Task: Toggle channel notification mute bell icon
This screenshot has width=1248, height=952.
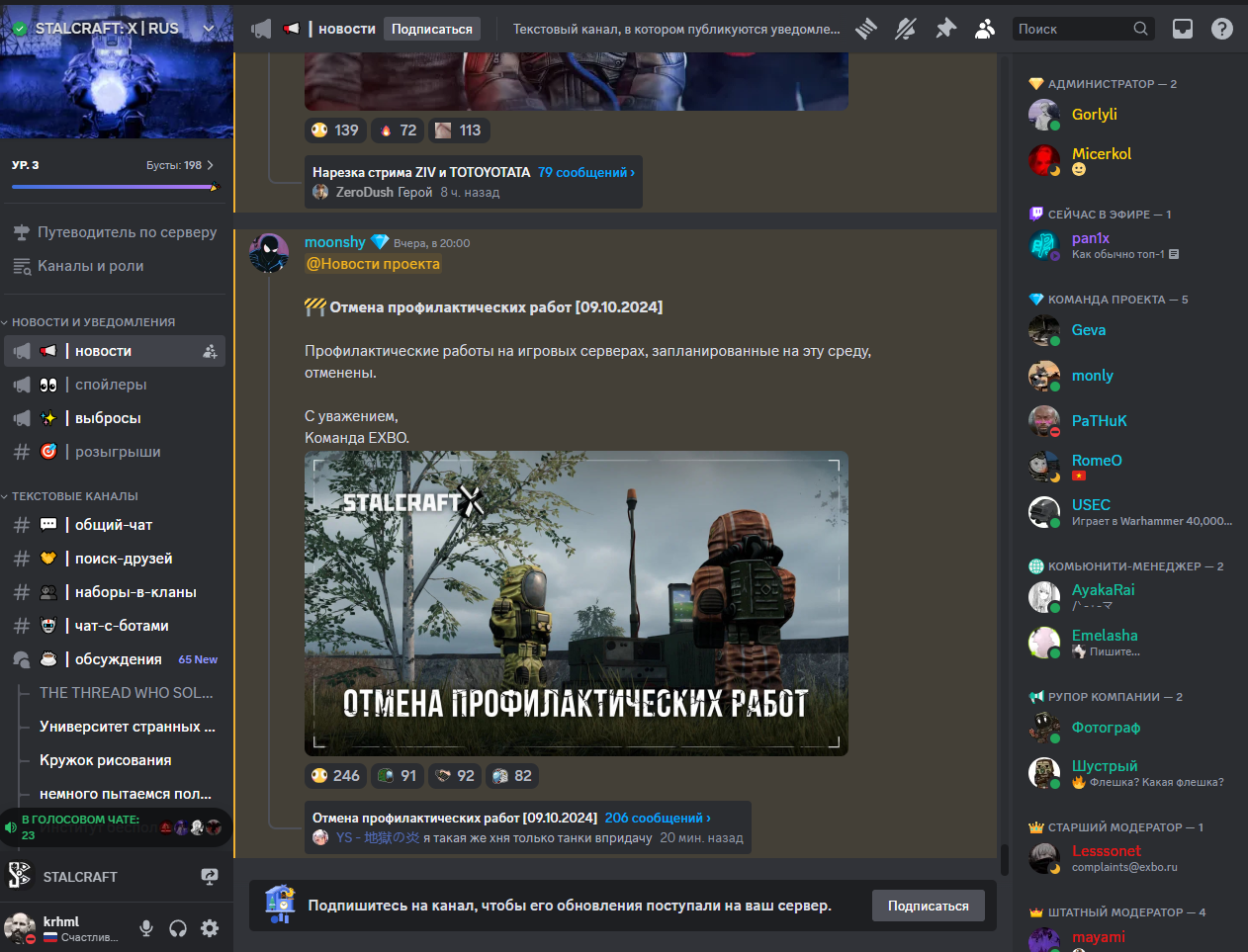Action: click(906, 29)
